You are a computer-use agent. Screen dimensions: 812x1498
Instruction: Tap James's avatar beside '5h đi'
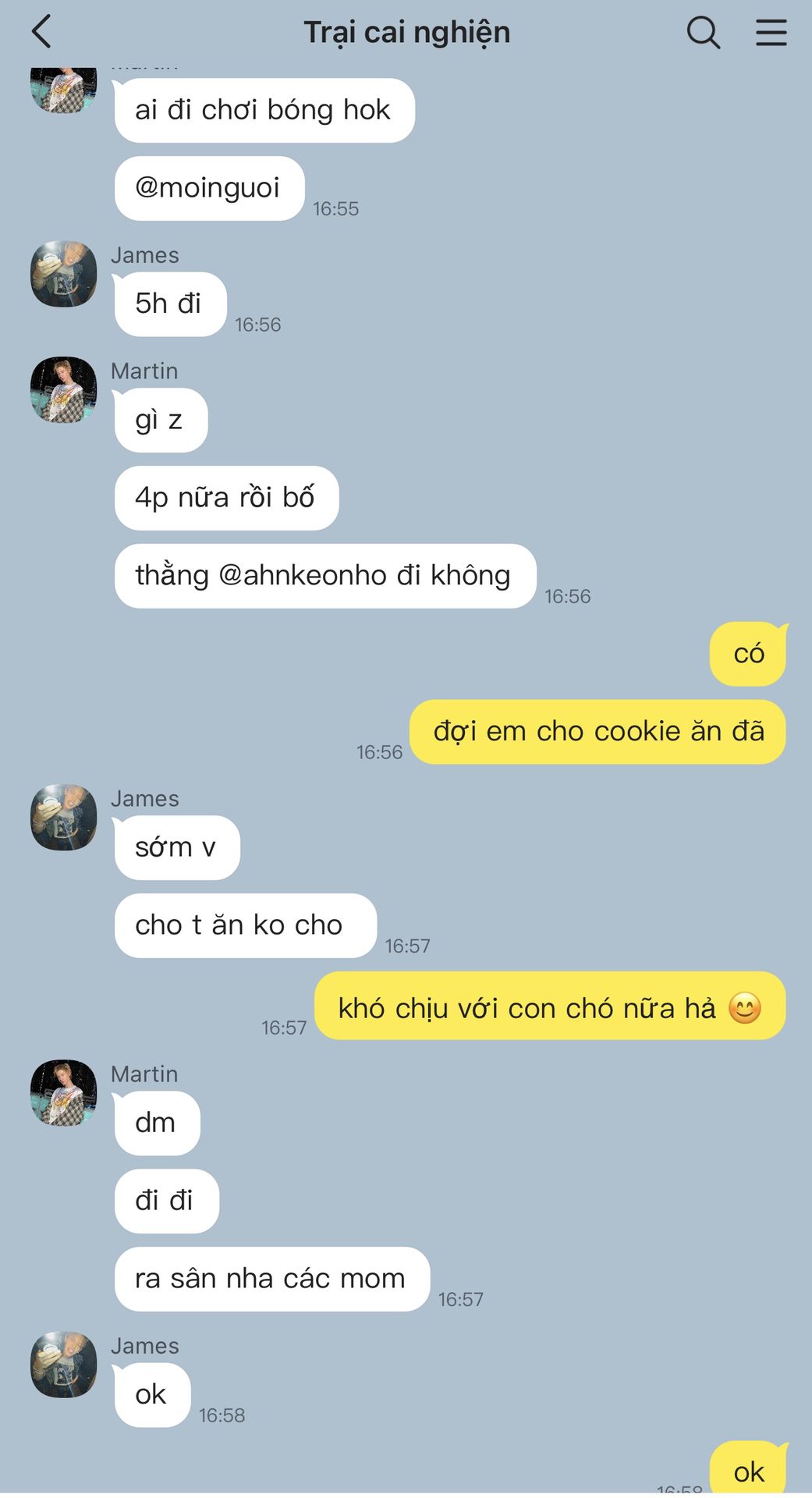point(63,274)
